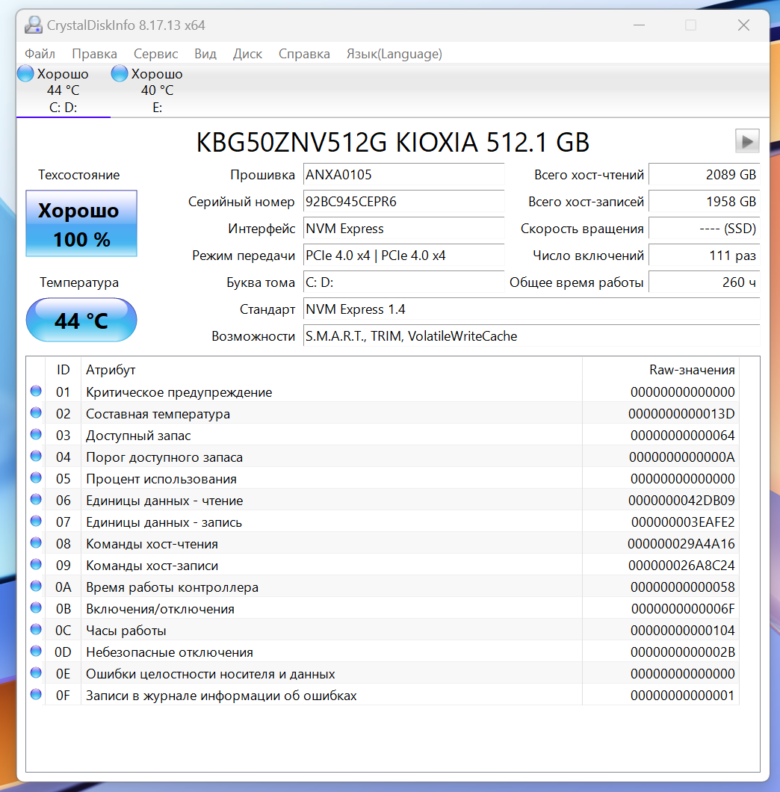The height and width of the screenshot is (792, 780).
Task: Click the Скорость вращения value ---- (SSD)
Action: click(x=704, y=228)
